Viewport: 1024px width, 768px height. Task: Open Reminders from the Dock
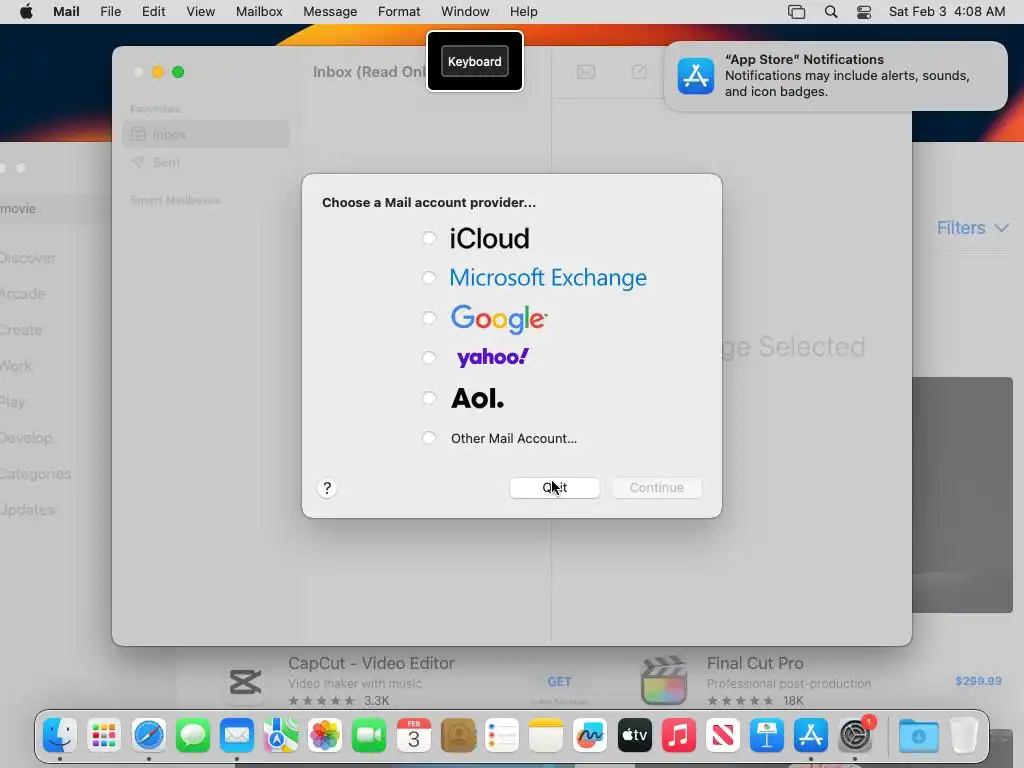pyautogui.click(x=502, y=735)
